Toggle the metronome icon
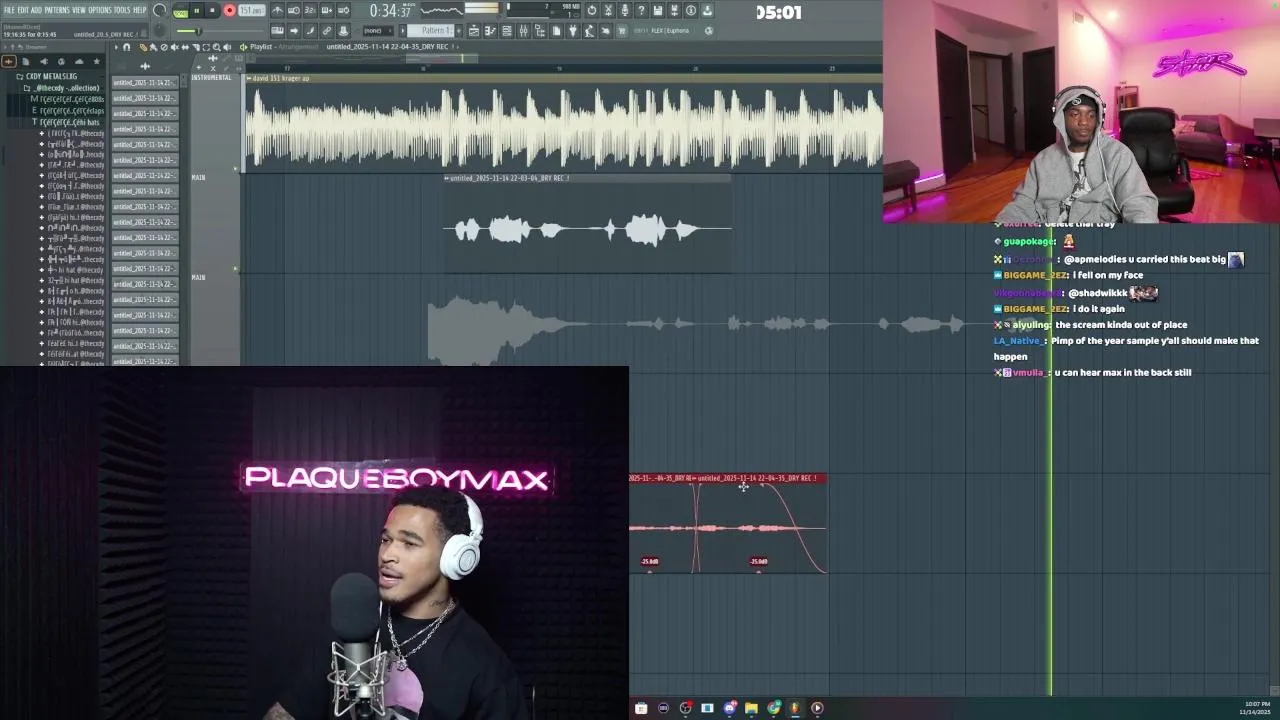The width and height of the screenshot is (1280, 720). coord(277,10)
